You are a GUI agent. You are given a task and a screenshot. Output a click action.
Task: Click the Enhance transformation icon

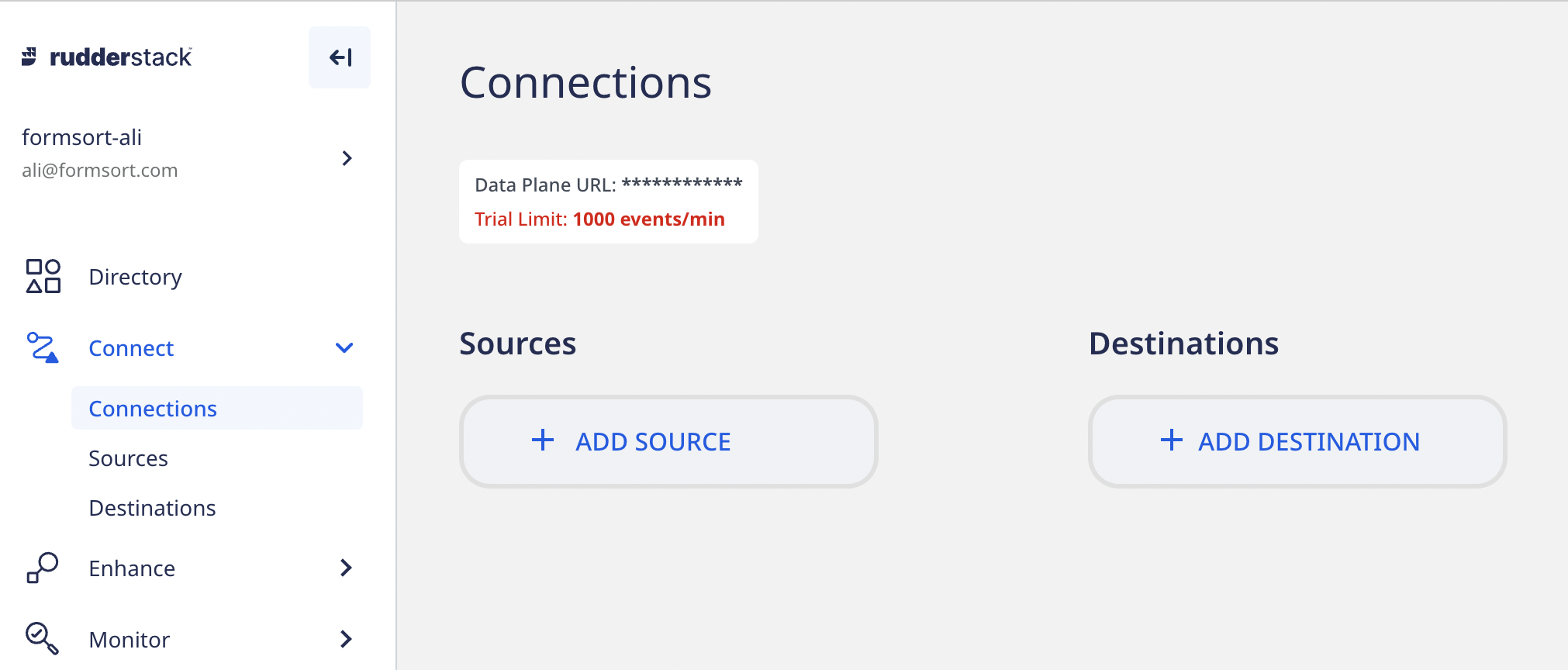(x=43, y=568)
